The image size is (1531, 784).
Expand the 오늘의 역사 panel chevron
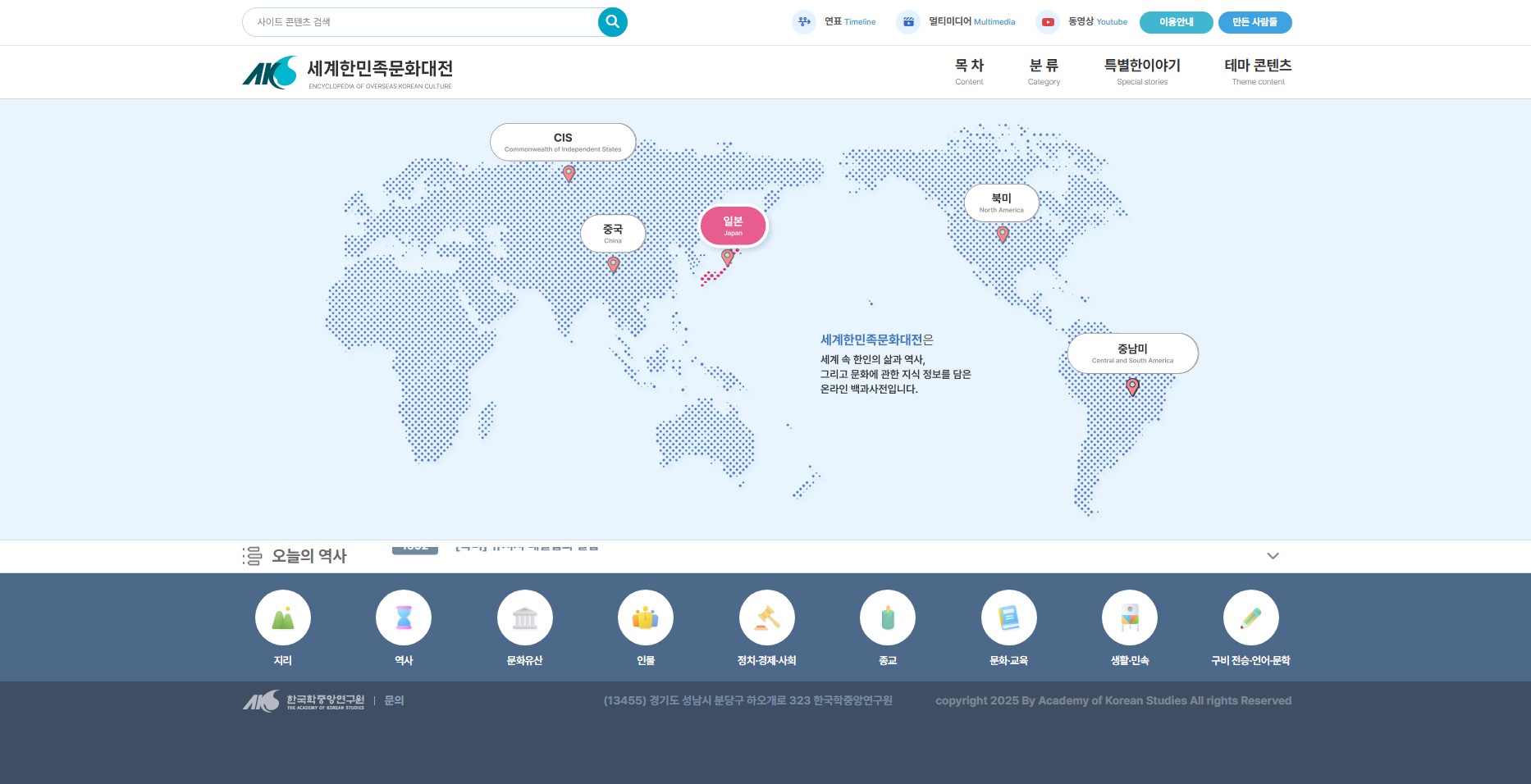[1273, 556]
